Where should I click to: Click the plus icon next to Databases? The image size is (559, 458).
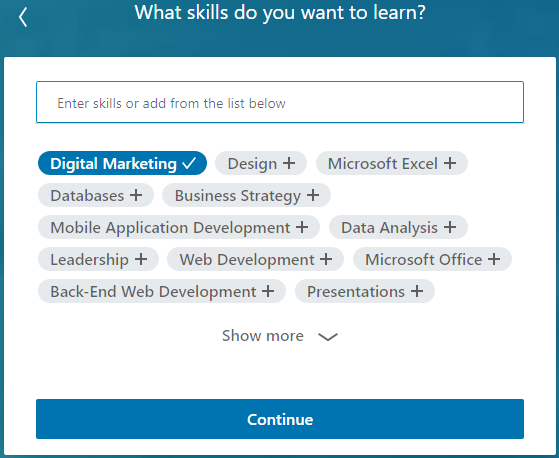coord(136,195)
